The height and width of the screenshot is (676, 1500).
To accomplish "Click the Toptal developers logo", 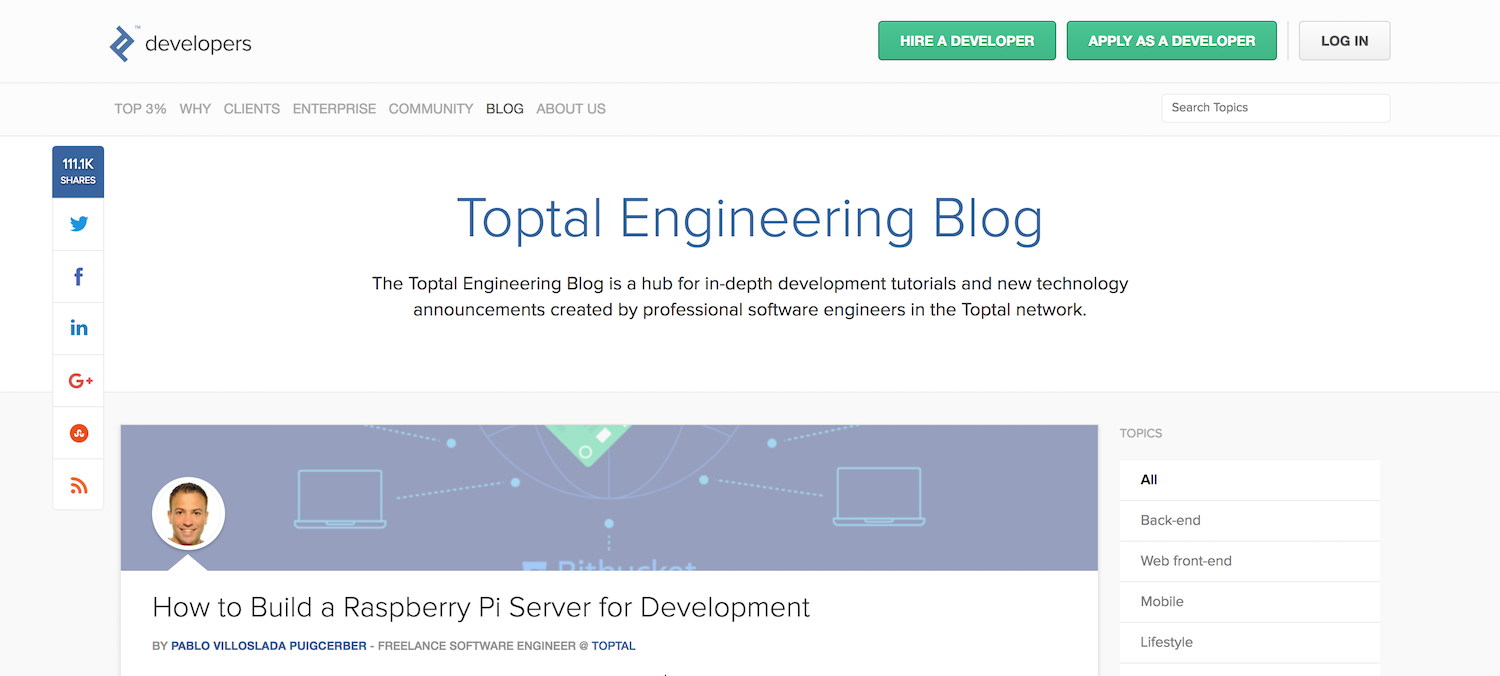I will pyautogui.click(x=180, y=44).
